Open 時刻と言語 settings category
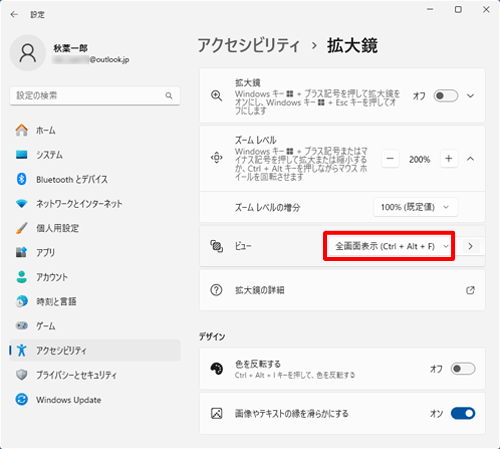Image resolution: width=500 pixels, height=449 pixels. coord(95,301)
